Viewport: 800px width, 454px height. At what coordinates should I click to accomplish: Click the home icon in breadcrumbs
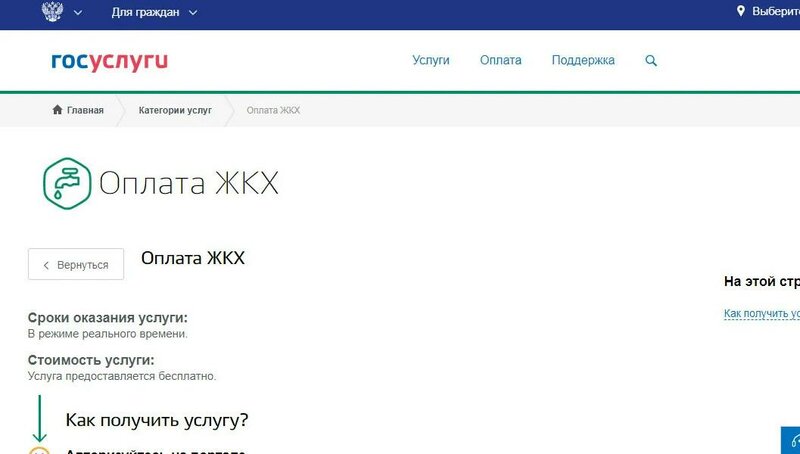(57, 110)
